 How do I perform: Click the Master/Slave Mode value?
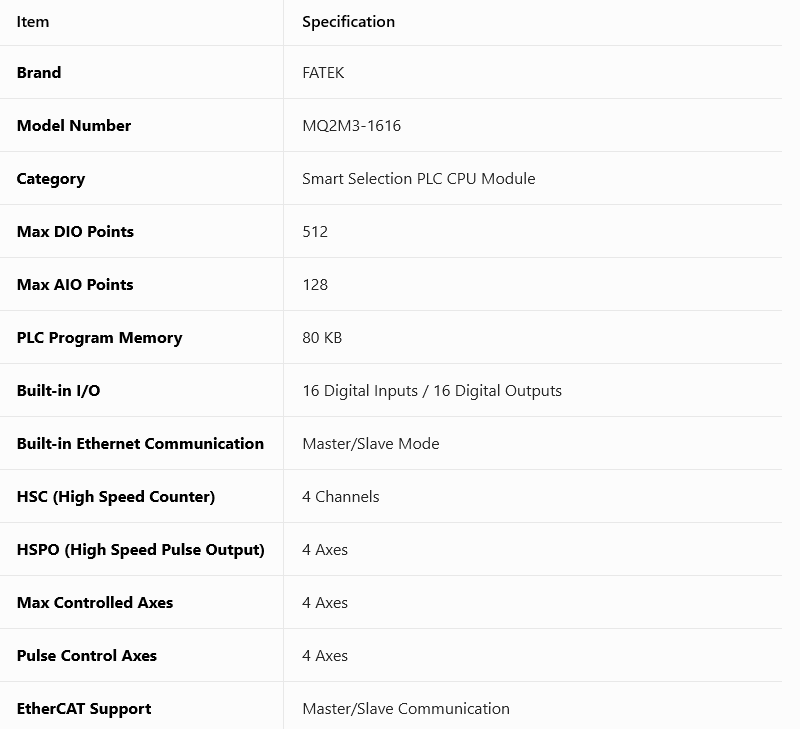pyautogui.click(x=370, y=444)
